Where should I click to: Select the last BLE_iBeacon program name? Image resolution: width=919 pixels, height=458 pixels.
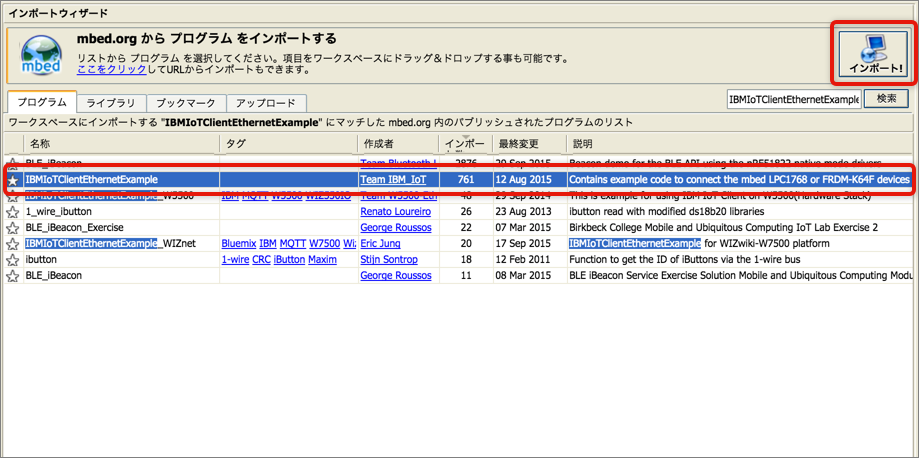(53, 275)
